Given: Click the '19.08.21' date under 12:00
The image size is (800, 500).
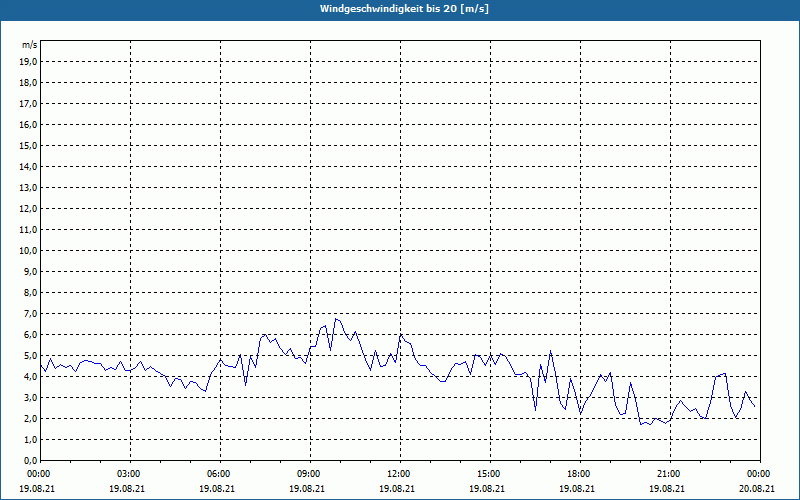Looking at the screenshot, I should 396,488.
